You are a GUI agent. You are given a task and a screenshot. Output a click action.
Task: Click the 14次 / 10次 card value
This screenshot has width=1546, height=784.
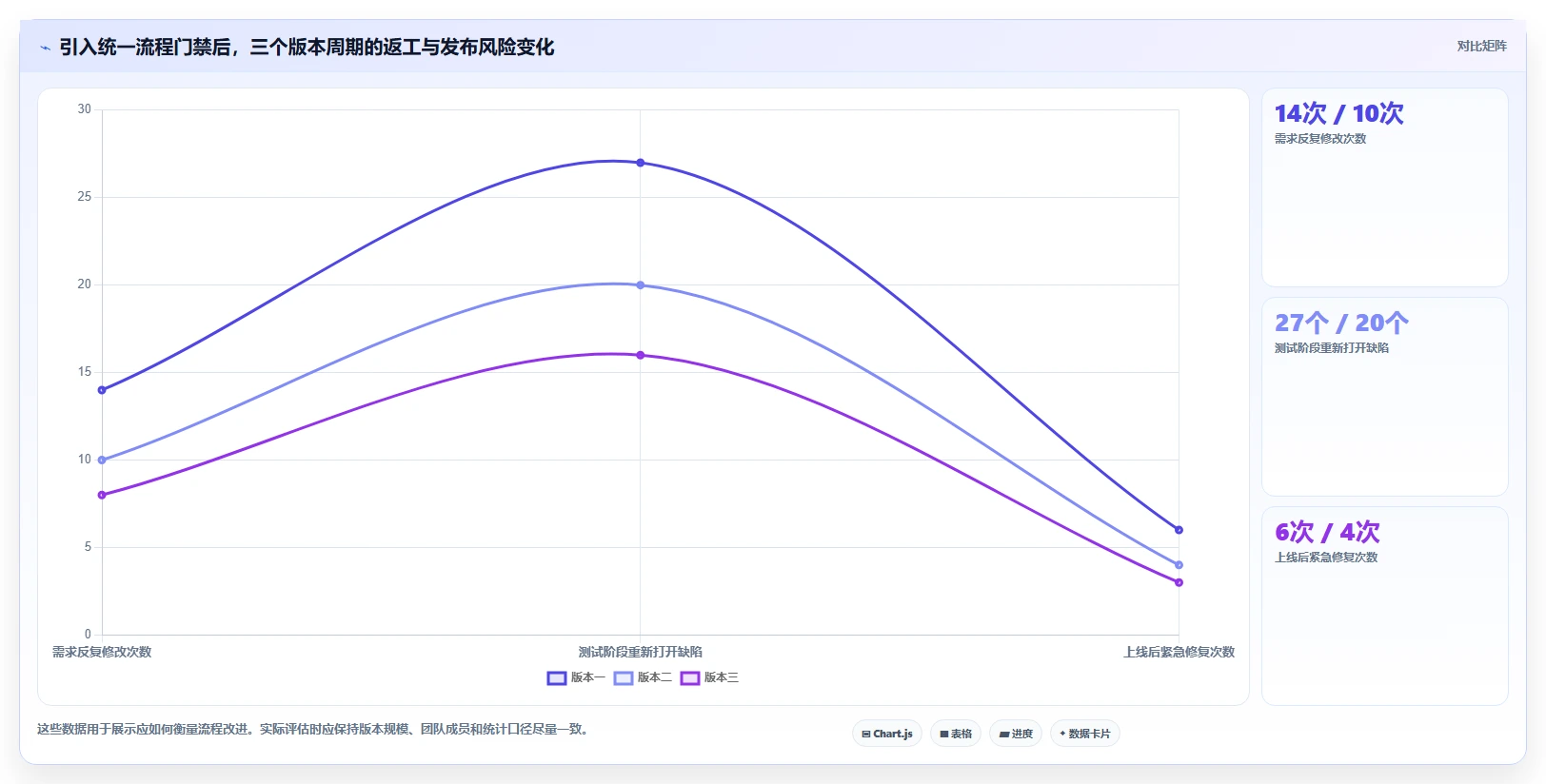tap(1339, 114)
